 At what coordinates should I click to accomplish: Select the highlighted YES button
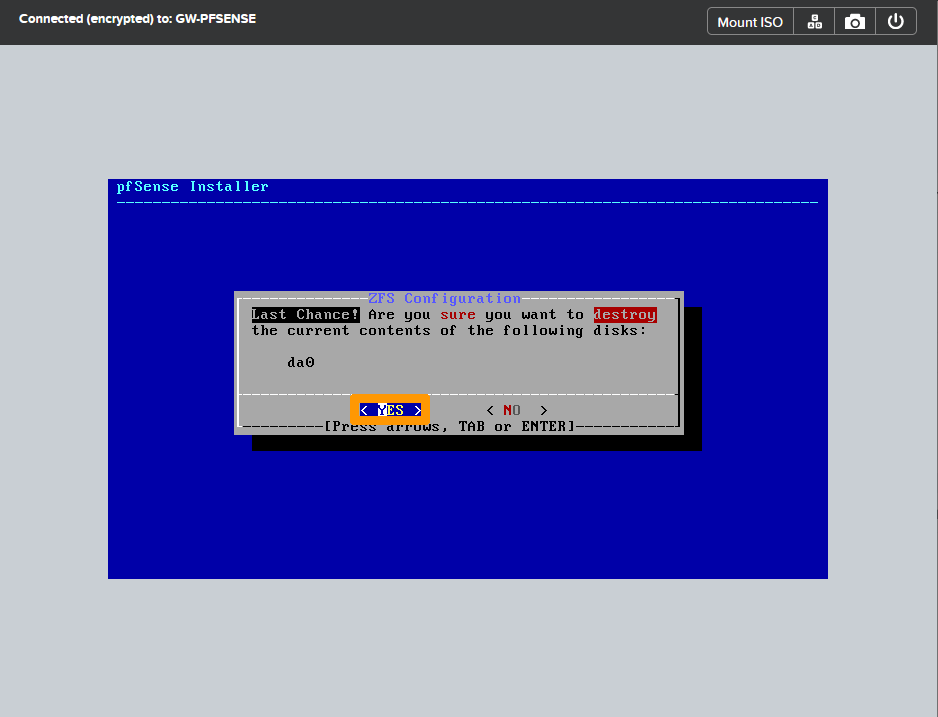[x=389, y=409]
